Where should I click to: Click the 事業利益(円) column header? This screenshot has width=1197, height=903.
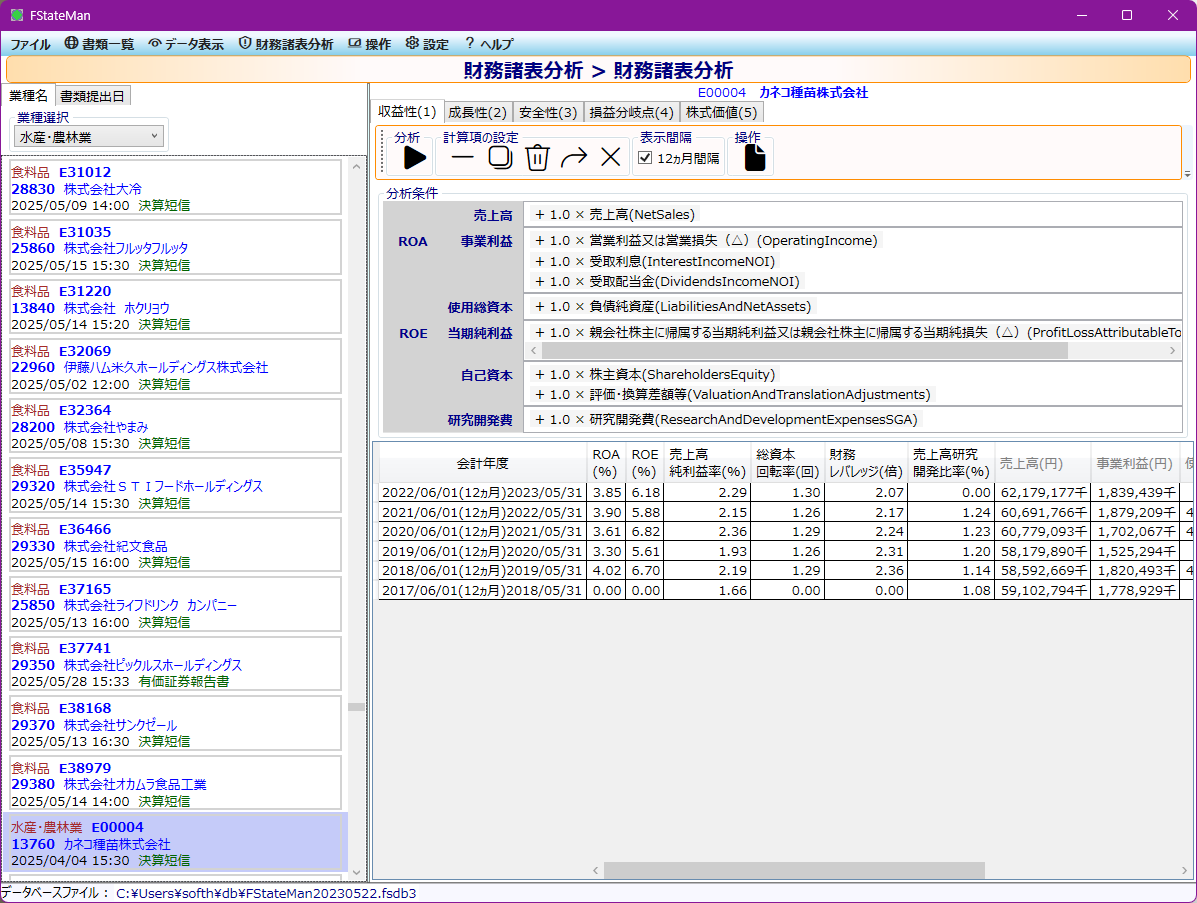(1134, 463)
